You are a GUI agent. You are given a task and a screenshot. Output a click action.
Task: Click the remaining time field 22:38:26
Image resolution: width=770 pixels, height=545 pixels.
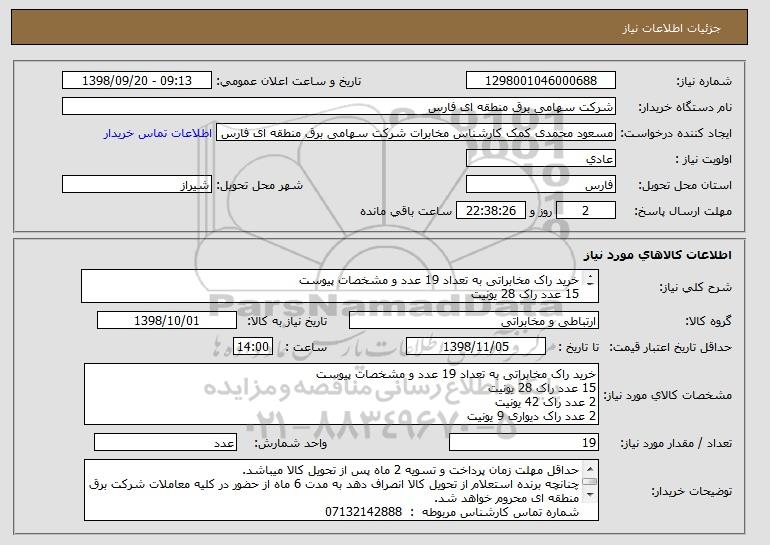pyautogui.click(x=491, y=211)
